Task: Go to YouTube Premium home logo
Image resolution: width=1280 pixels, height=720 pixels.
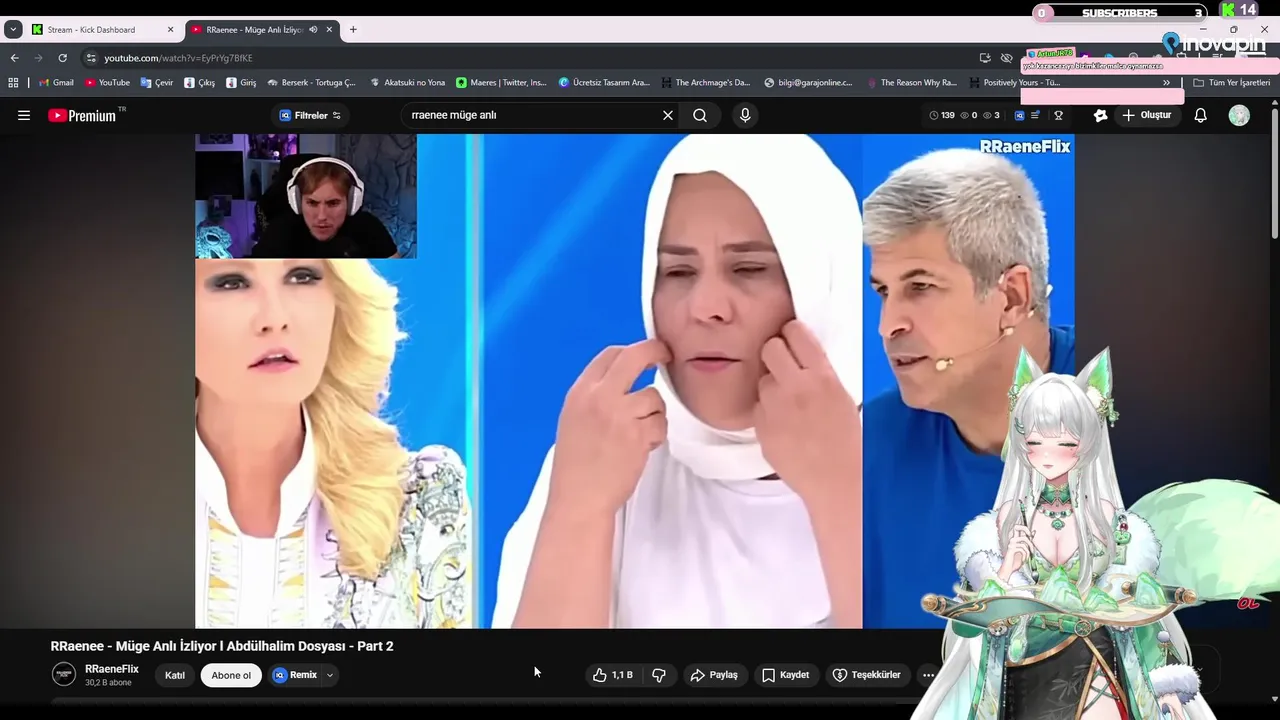Action: click(82, 115)
